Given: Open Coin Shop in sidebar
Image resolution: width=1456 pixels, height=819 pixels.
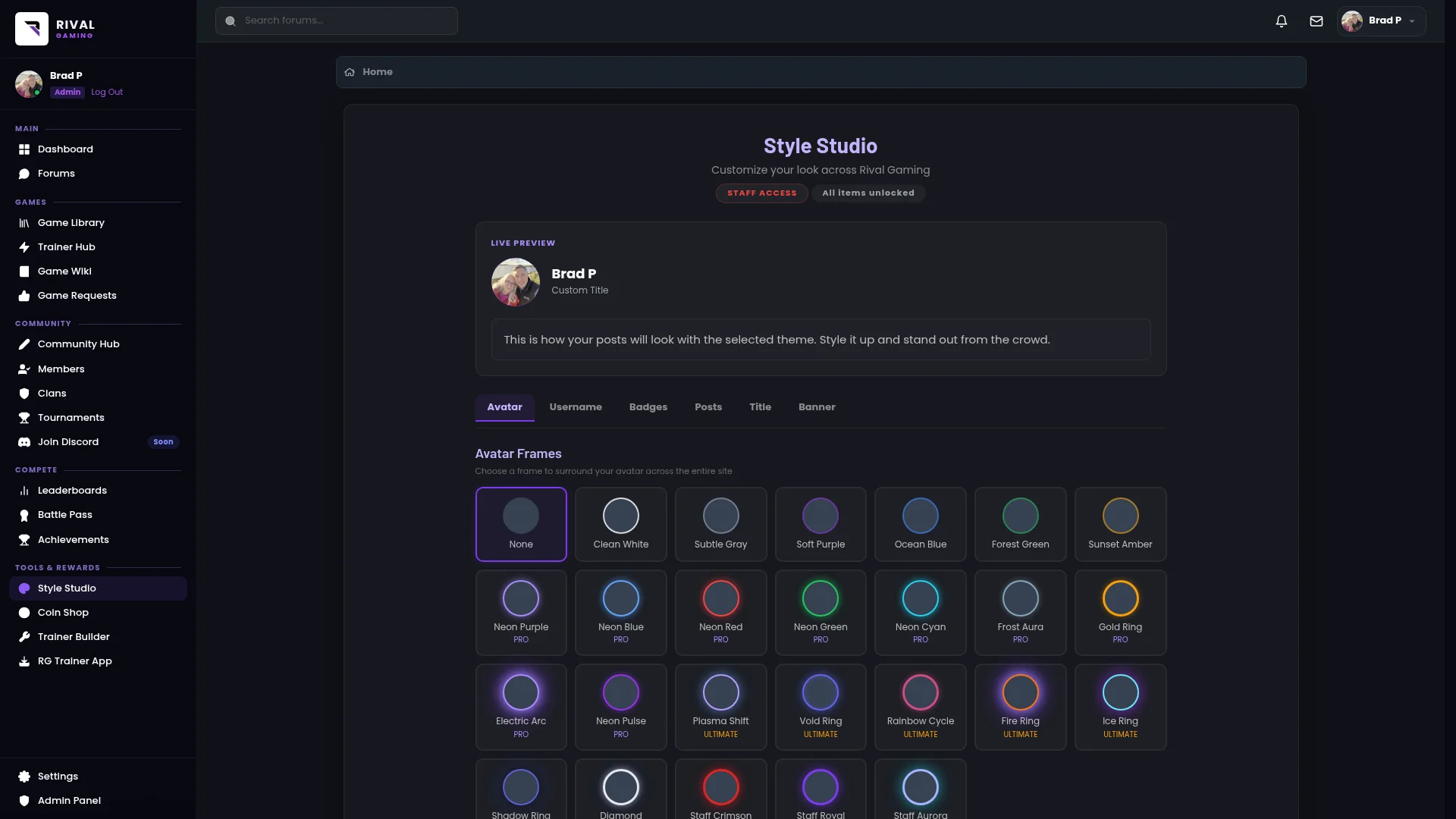Looking at the screenshot, I should [x=63, y=613].
